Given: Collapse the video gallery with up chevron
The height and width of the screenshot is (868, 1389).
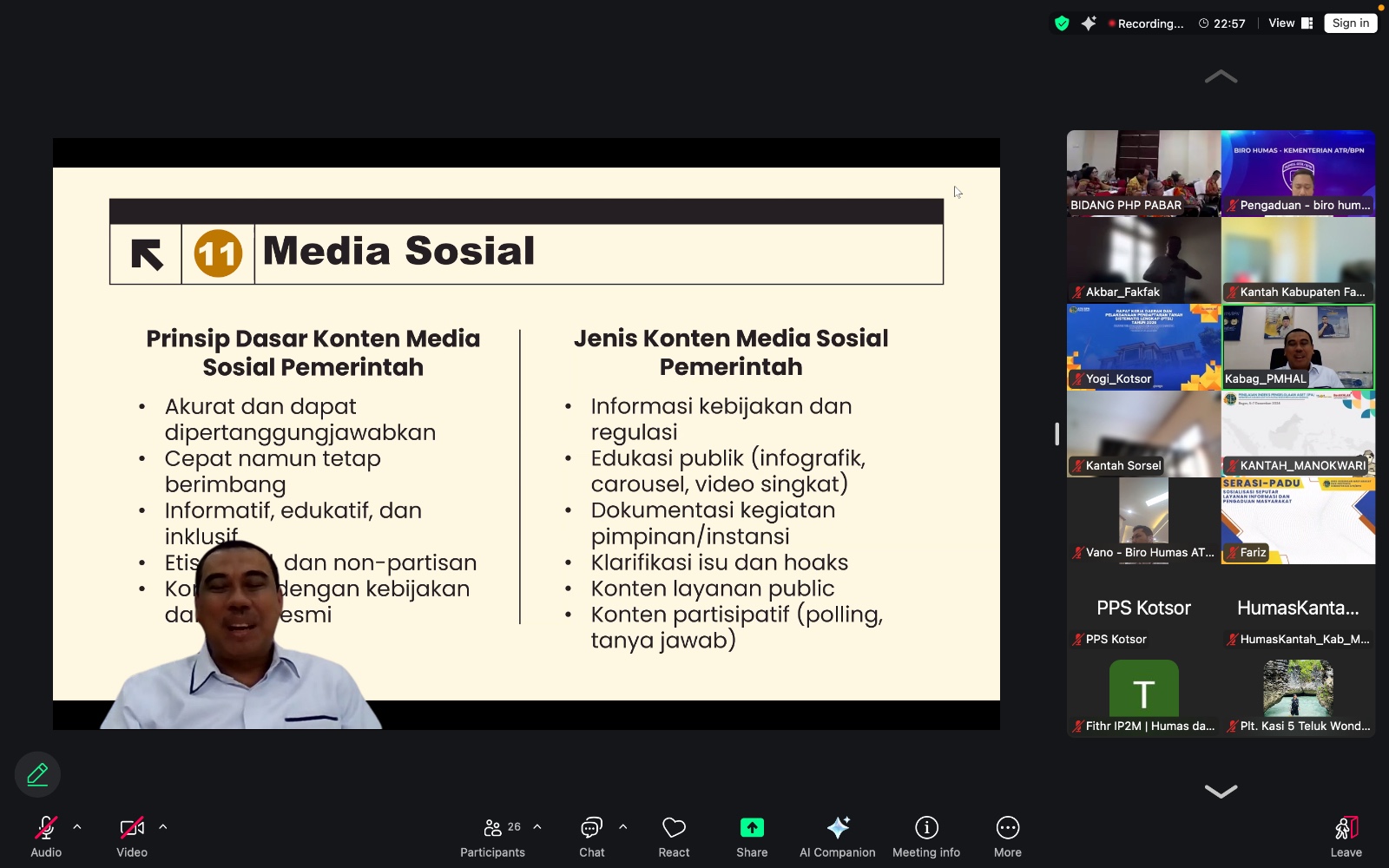Looking at the screenshot, I should (1221, 76).
